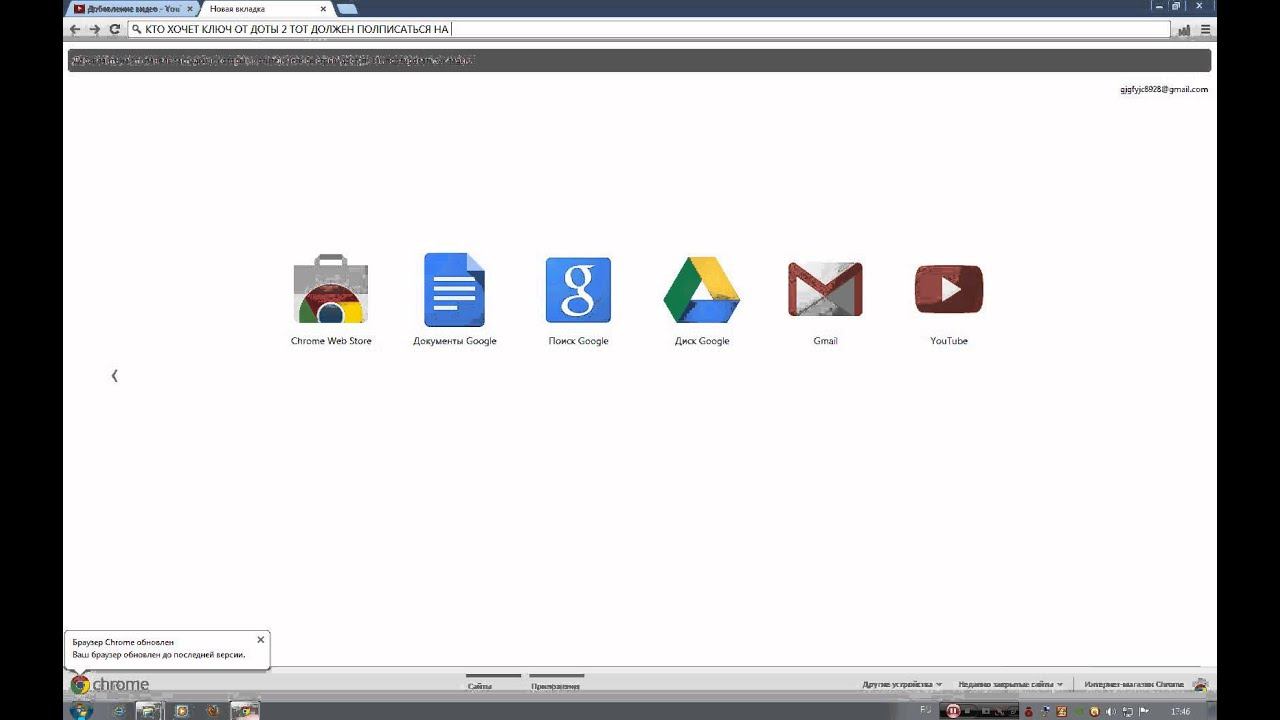The image size is (1280, 720).
Task: Go back with the browser back arrow
Action: tap(75, 29)
